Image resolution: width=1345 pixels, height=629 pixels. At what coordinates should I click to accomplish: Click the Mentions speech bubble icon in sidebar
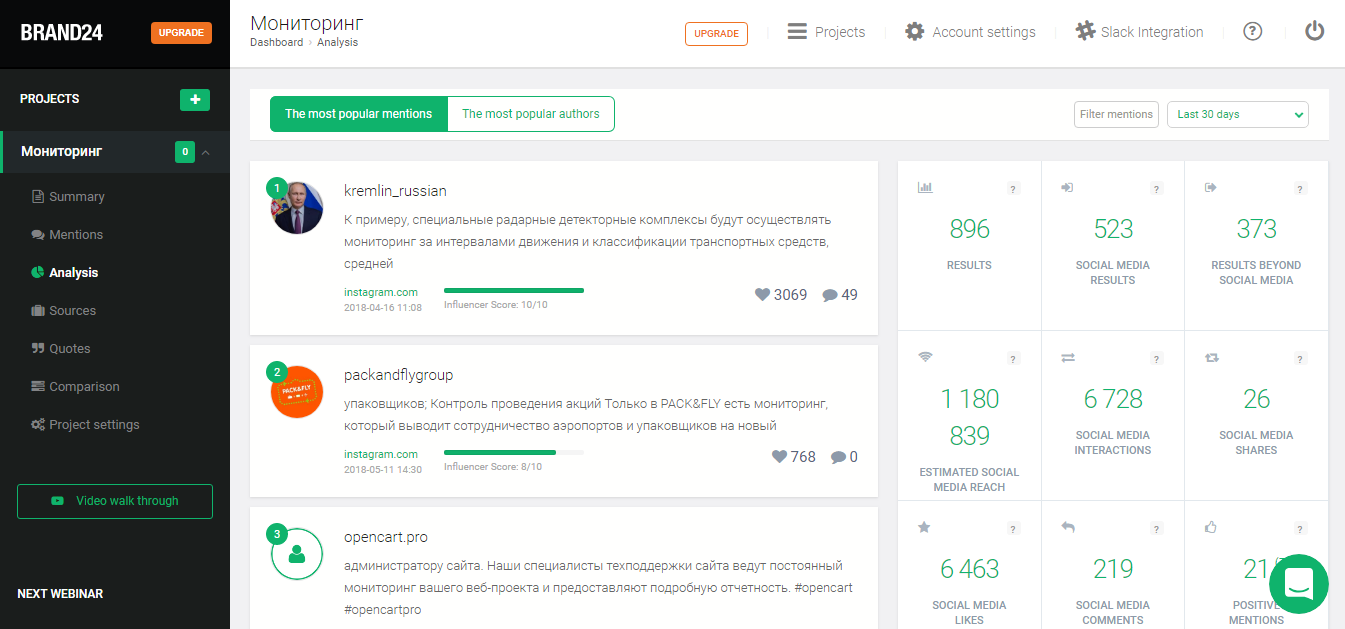38,235
